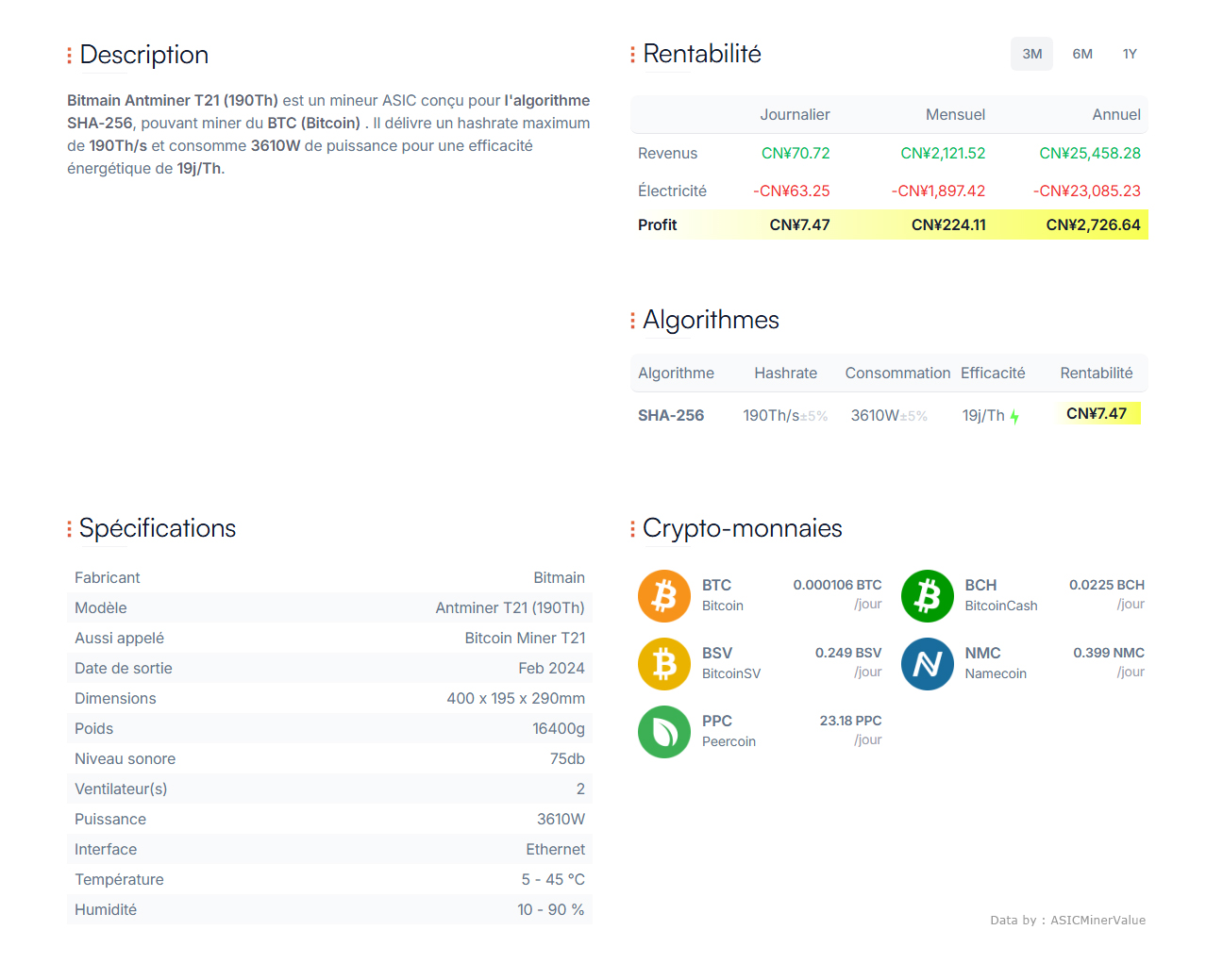Click the Antminer T21 (190Th) model value
Screen dimensions: 1223x980
510,607
